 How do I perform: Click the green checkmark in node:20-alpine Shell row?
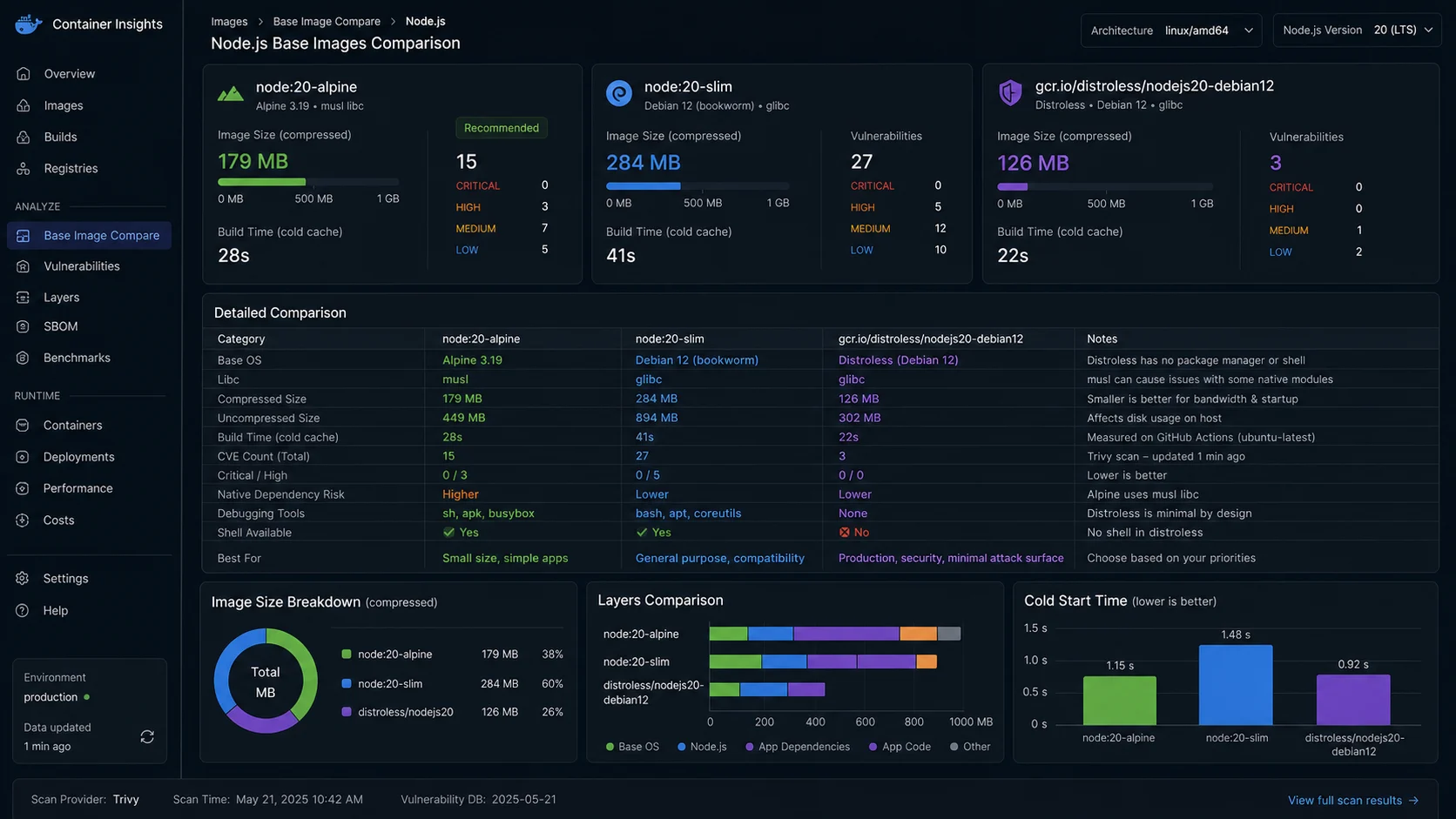[448, 533]
